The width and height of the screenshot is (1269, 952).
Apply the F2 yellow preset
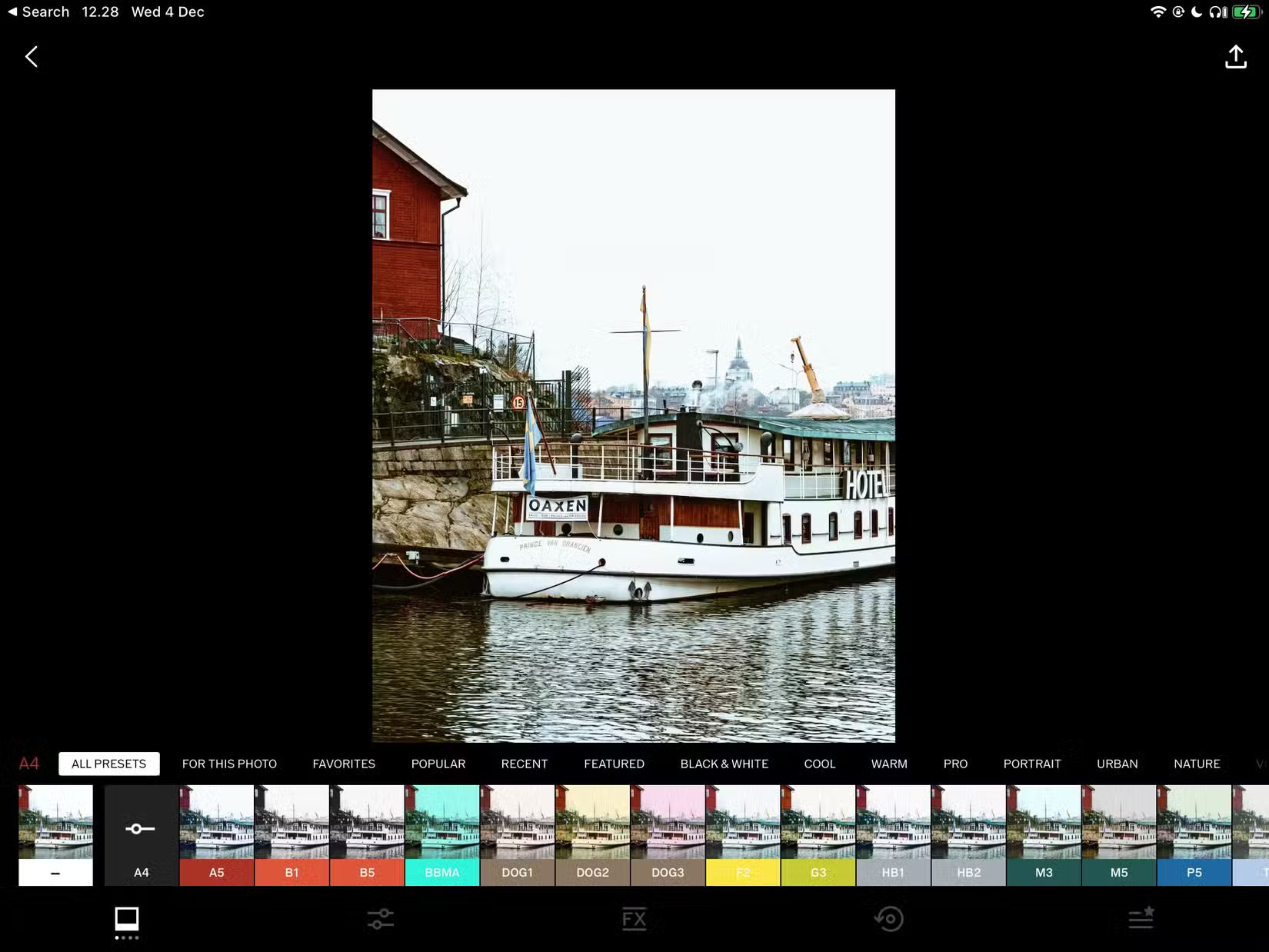click(742, 835)
